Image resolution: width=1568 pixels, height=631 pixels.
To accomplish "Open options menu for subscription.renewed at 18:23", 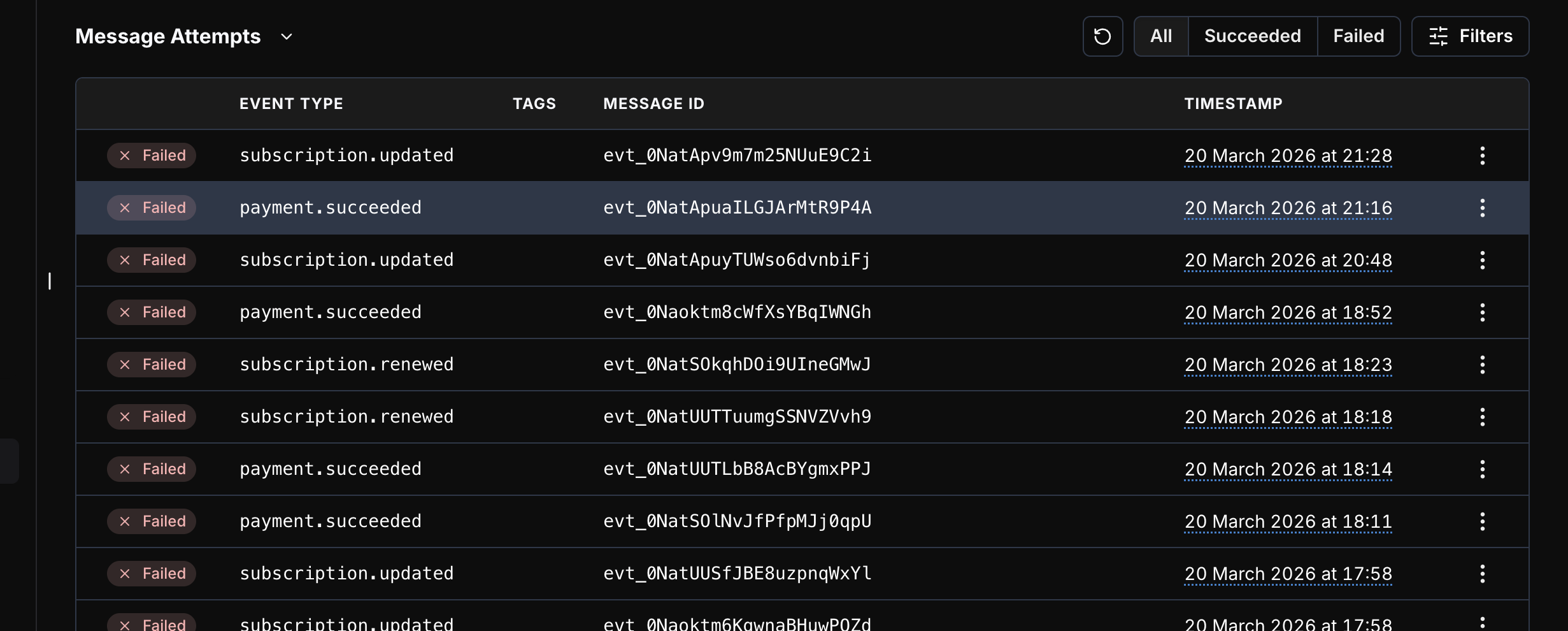I will (x=1483, y=364).
